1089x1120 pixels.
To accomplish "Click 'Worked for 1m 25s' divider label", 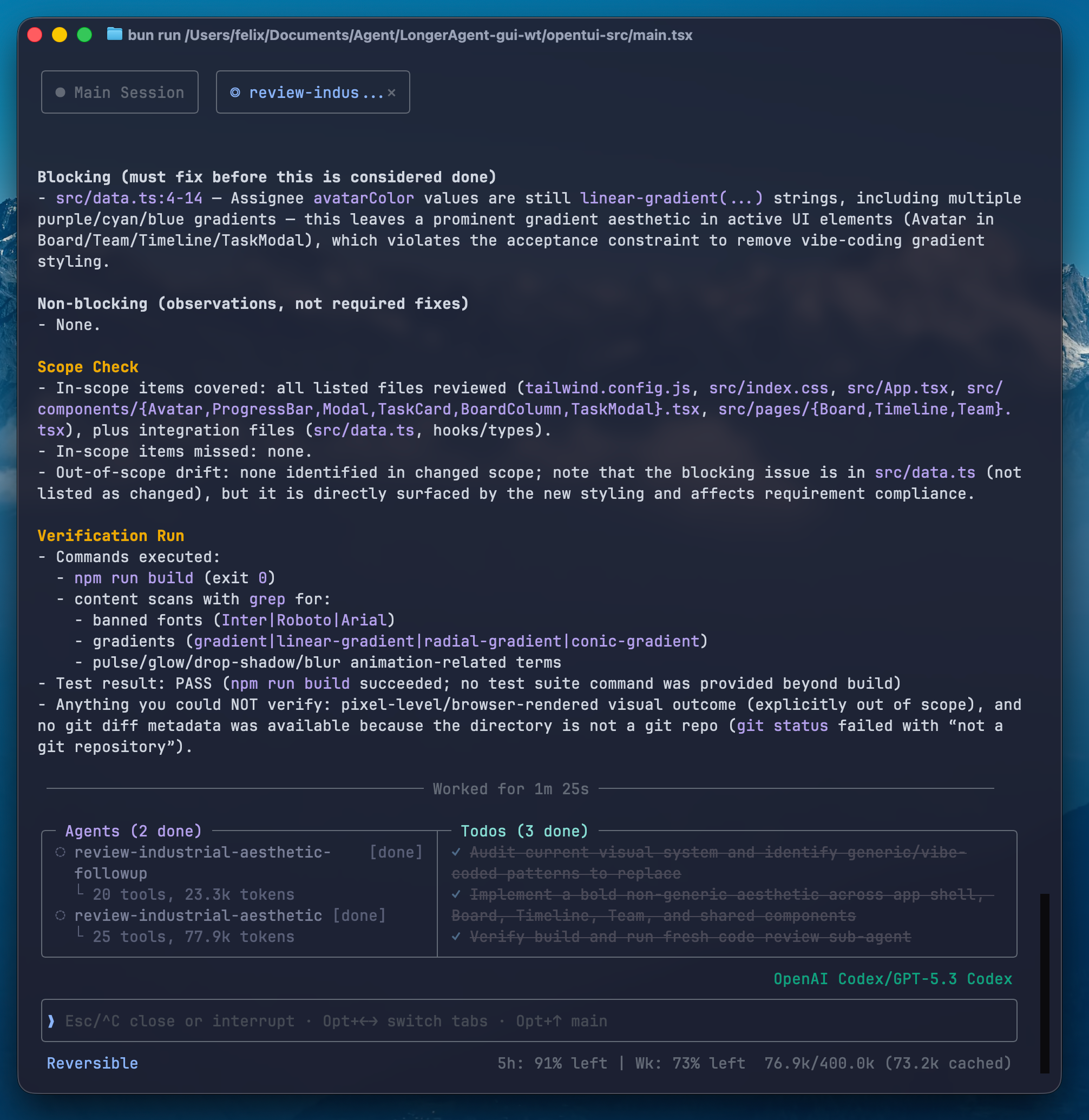I will pyautogui.click(x=511, y=788).
